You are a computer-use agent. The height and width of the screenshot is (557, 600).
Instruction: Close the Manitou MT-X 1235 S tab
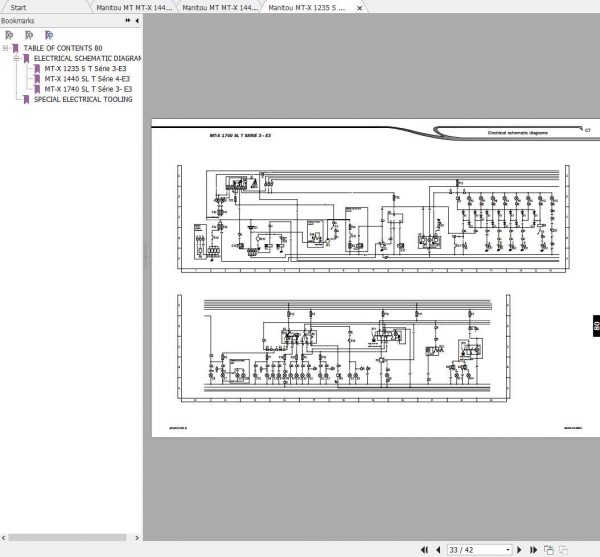coord(359,8)
